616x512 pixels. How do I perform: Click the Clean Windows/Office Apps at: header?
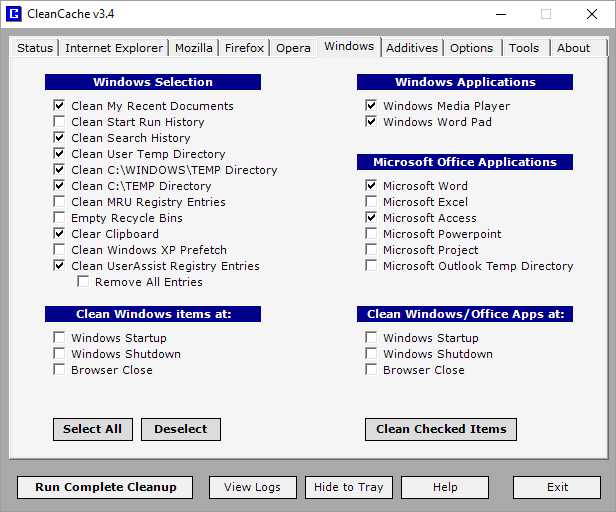465,314
